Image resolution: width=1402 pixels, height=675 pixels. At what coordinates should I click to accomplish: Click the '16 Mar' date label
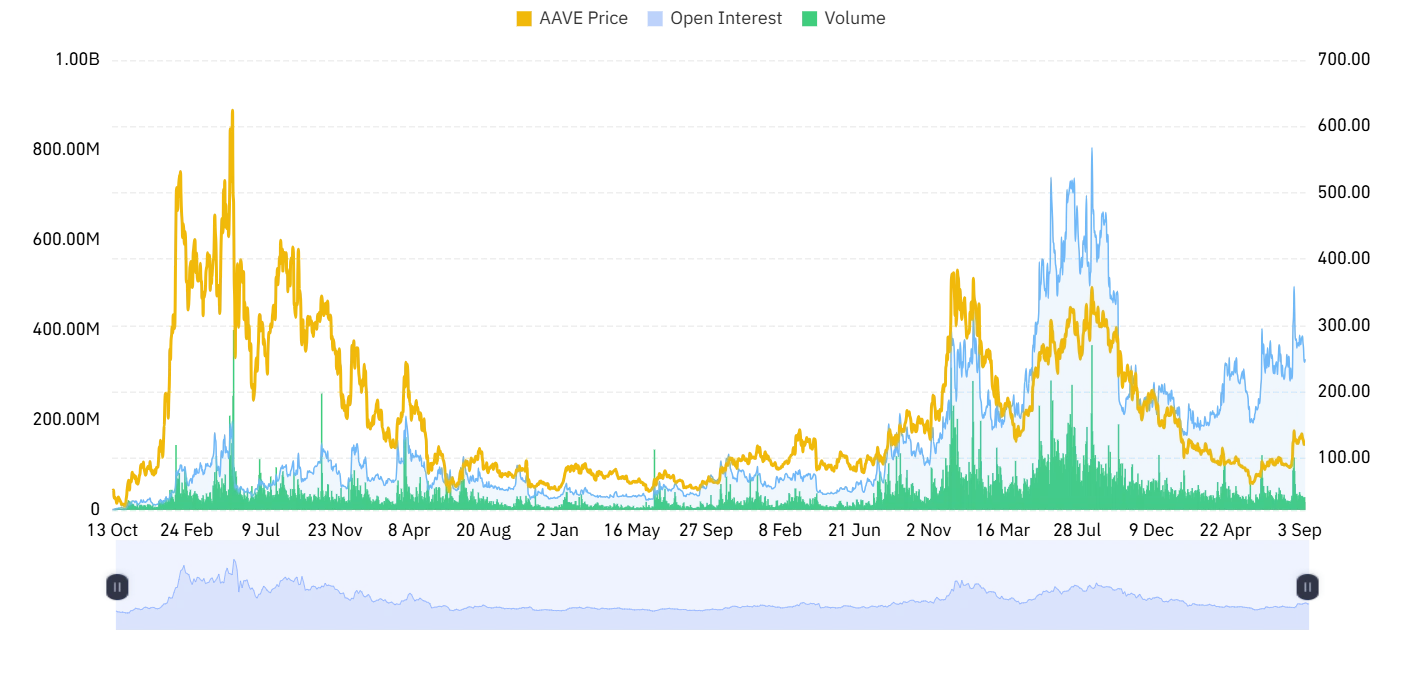pyautogui.click(x=1002, y=530)
